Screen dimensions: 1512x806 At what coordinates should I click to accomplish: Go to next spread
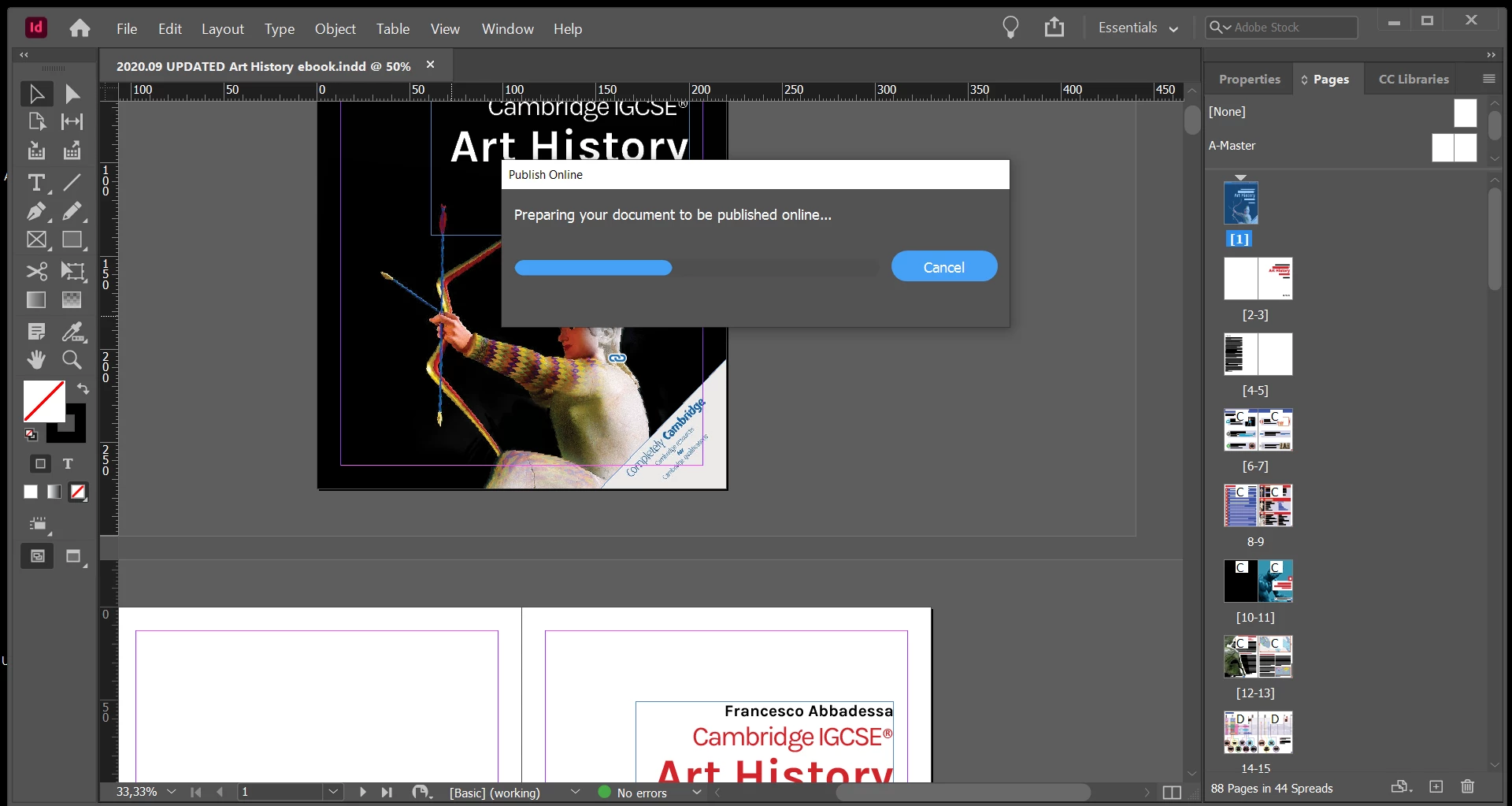click(362, 792)
